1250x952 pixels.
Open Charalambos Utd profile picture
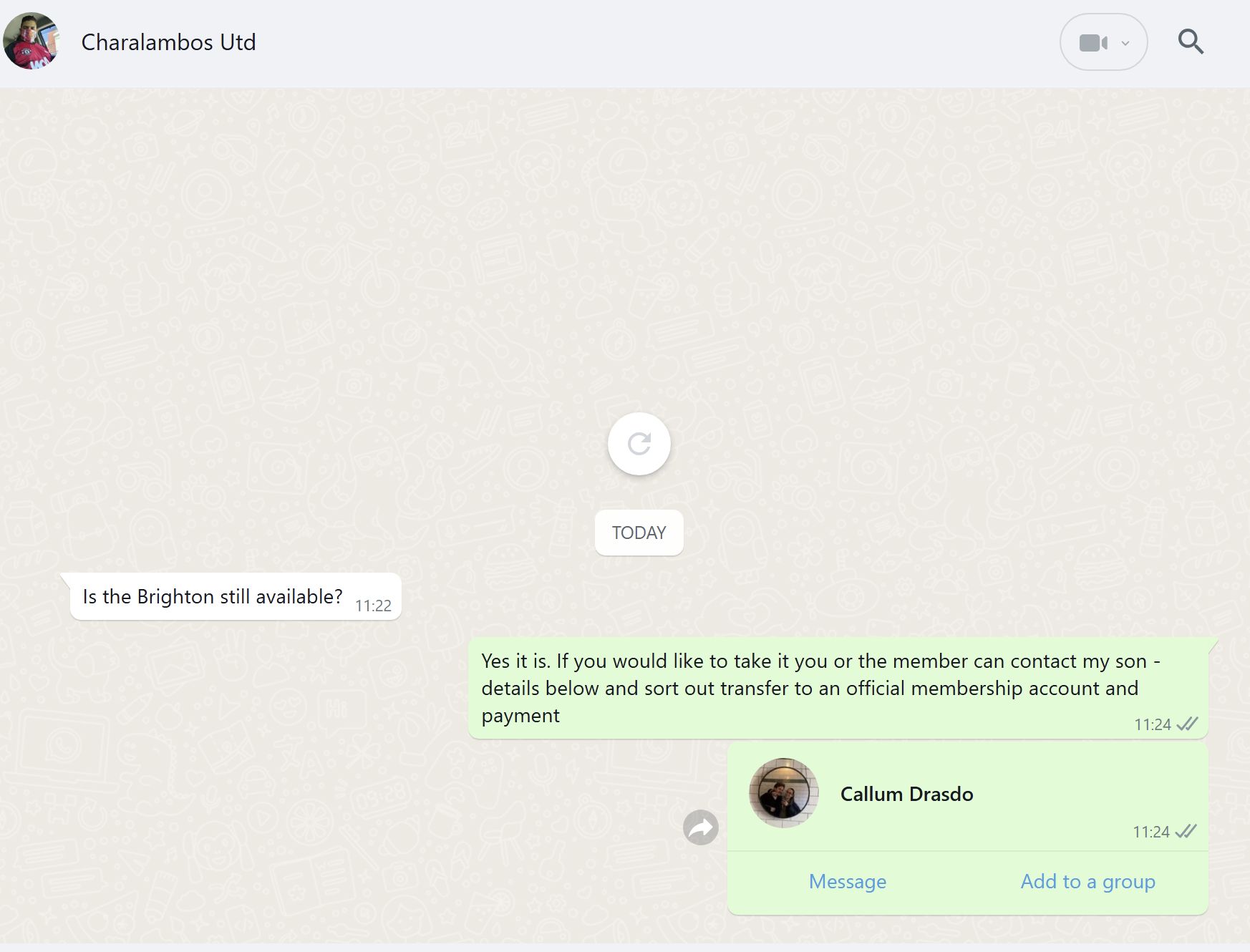tap(32, 42)
